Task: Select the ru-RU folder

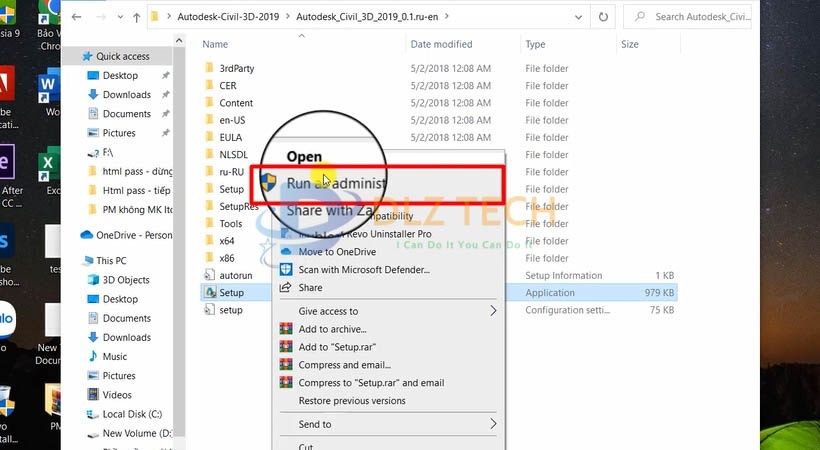Action: [231, 172]
